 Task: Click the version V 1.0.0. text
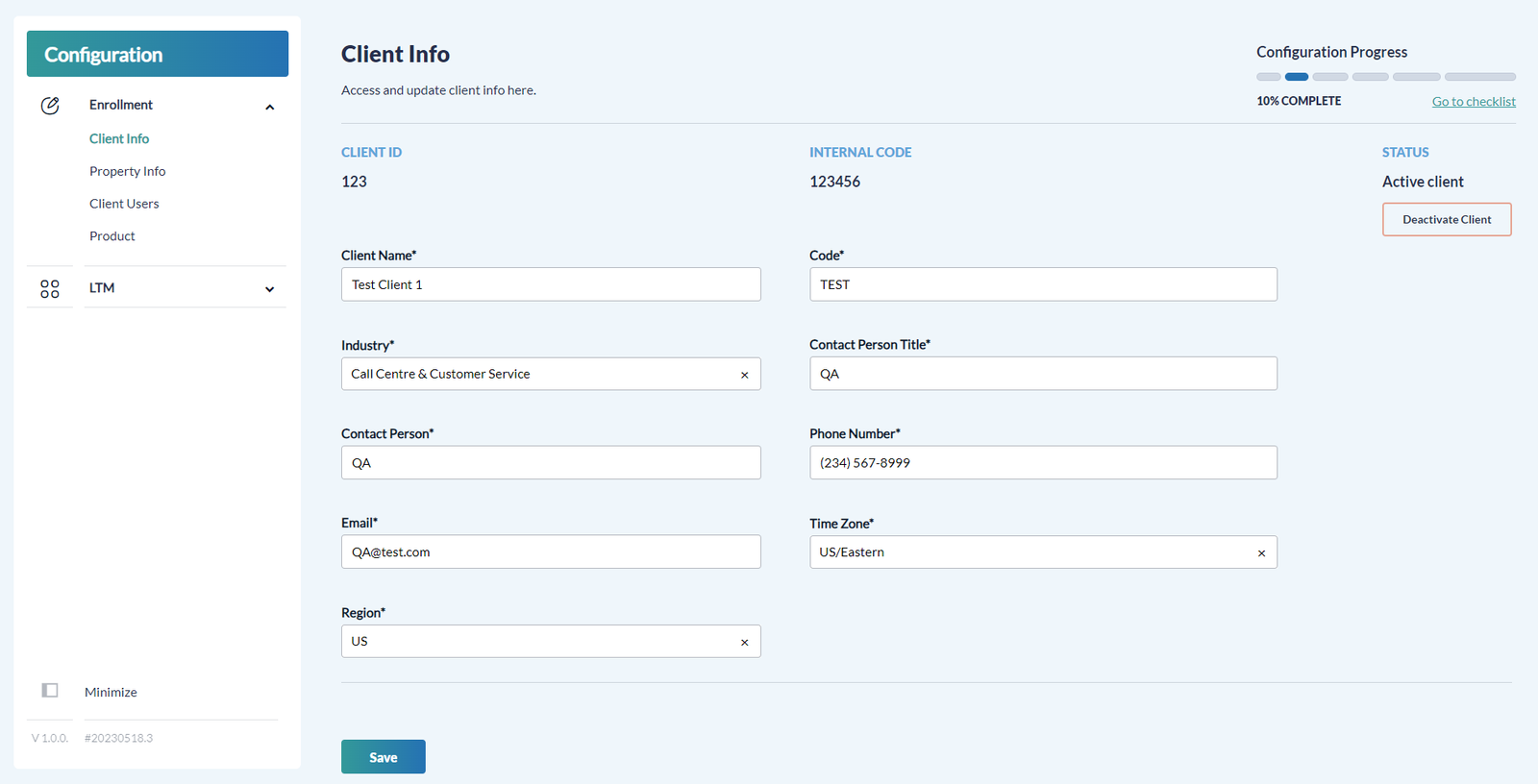pos(50,738)
